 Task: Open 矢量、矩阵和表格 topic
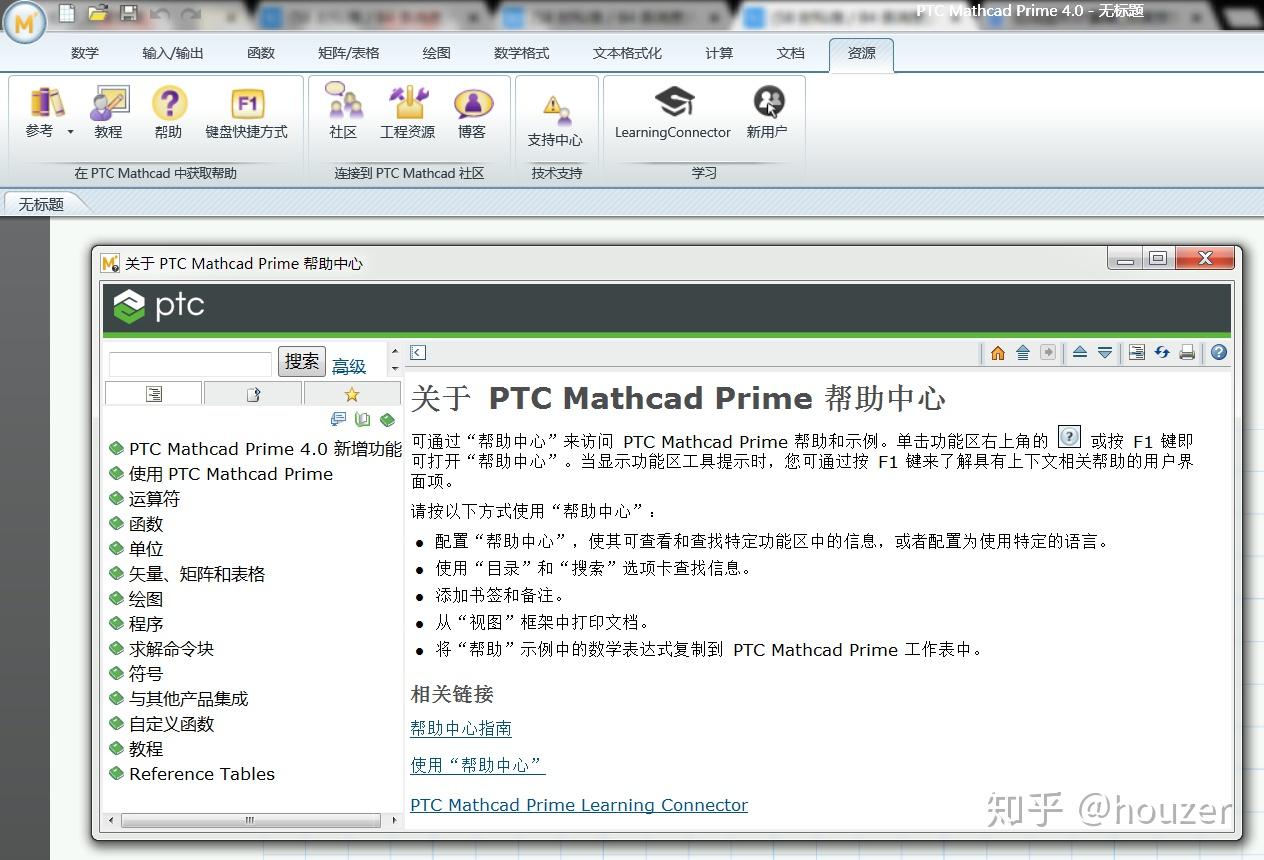click(197, 574)
